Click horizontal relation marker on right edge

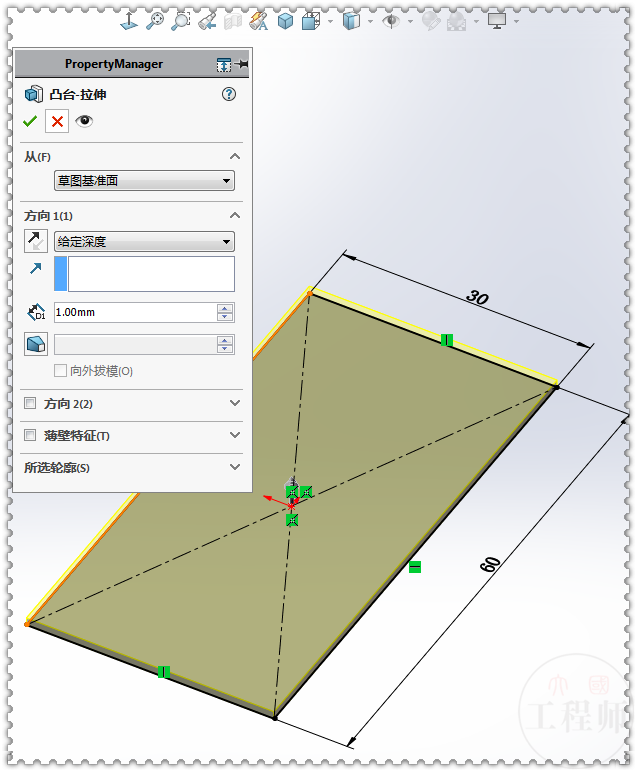coord(415,568)
